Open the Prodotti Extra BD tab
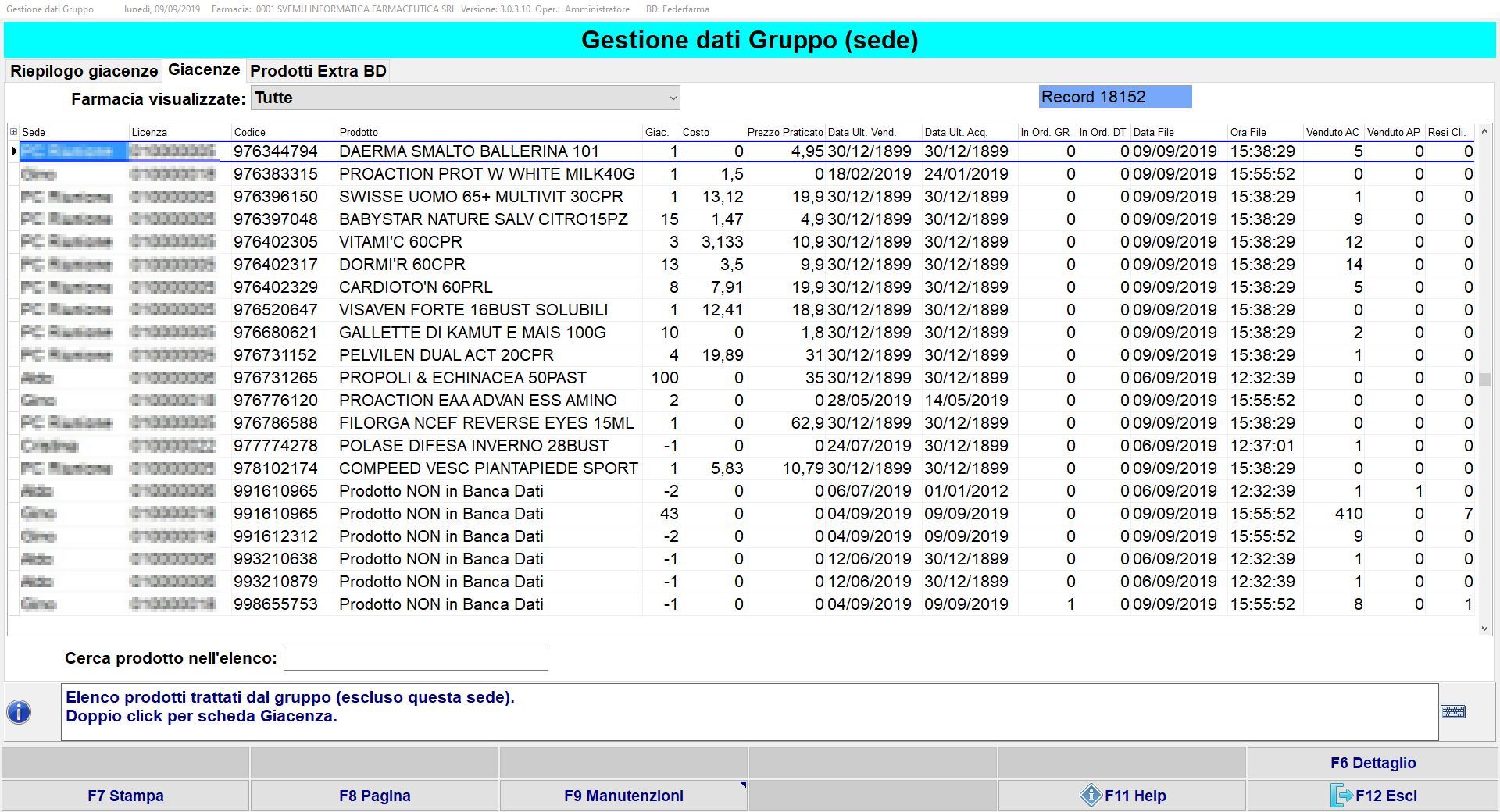Image resolution: width=1500 pixels, height=812 pixels. 318,71
